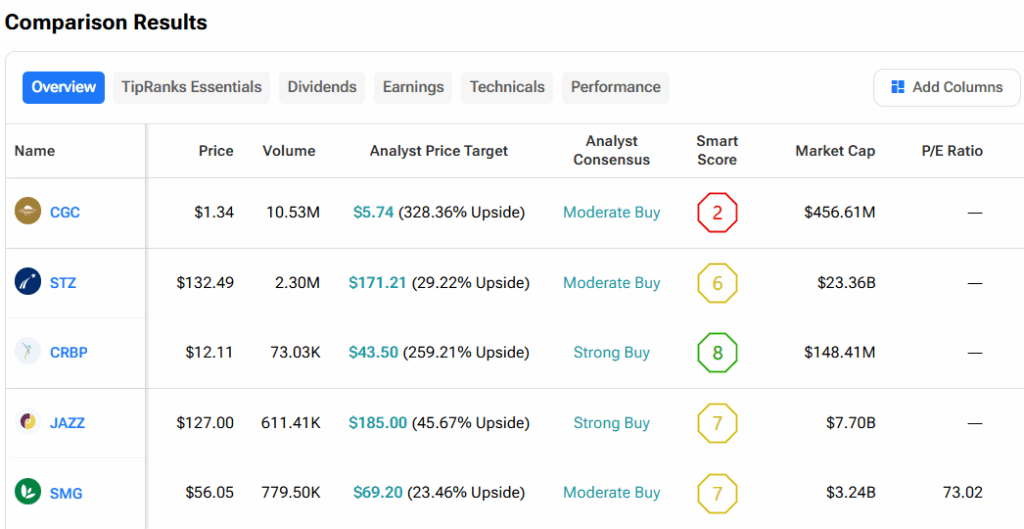Sort by the Market Cap column header
Screen dimensions: 1024x529
(x=835, y=151)
